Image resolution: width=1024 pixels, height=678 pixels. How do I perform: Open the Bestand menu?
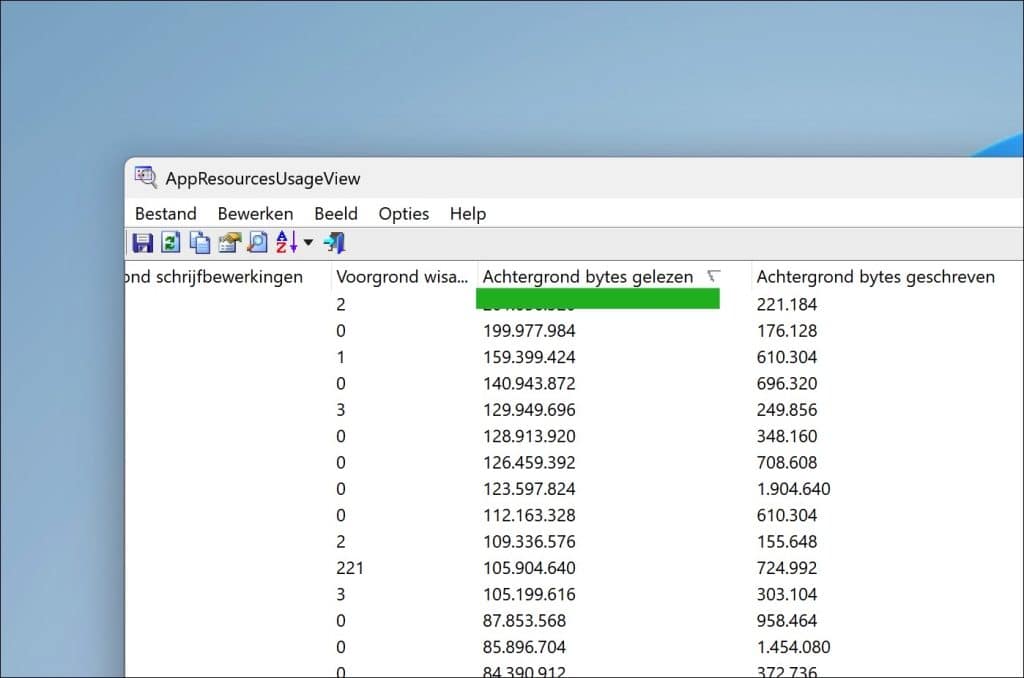[x=166, y=214]
